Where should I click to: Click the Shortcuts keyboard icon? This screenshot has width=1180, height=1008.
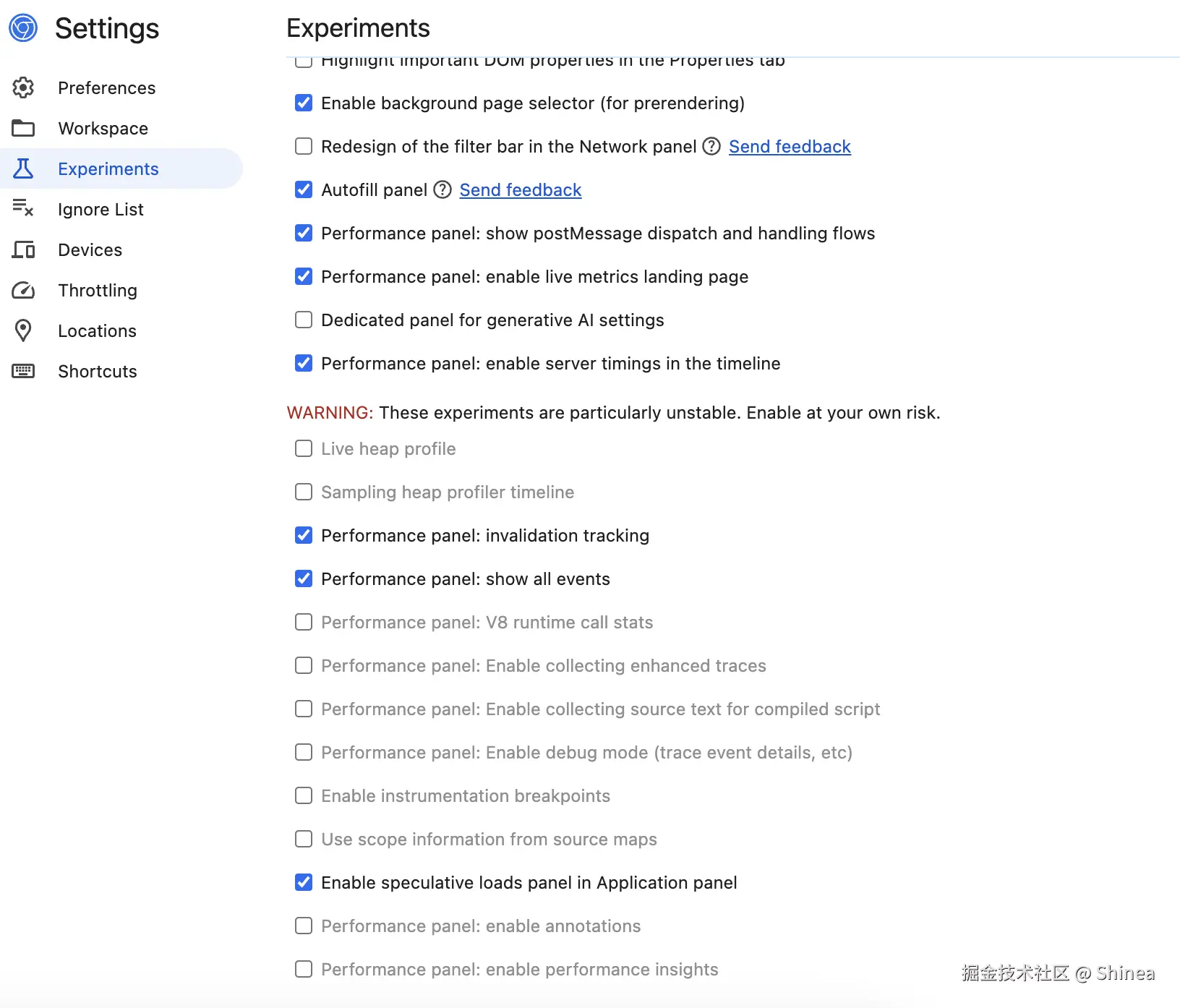pos(23,371)
